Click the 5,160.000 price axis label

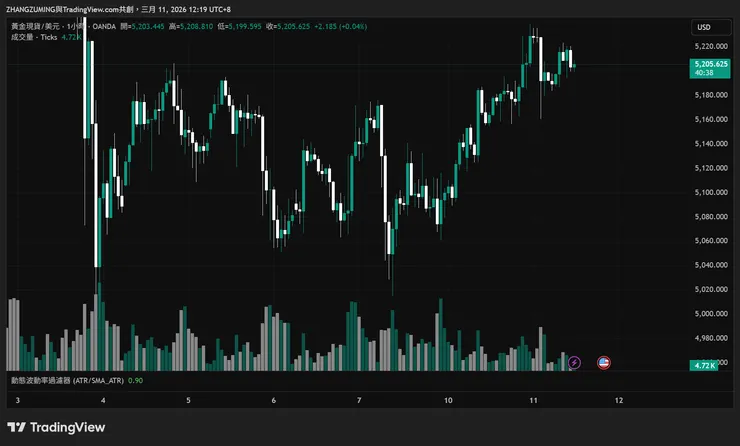click(x=711, y=119)
